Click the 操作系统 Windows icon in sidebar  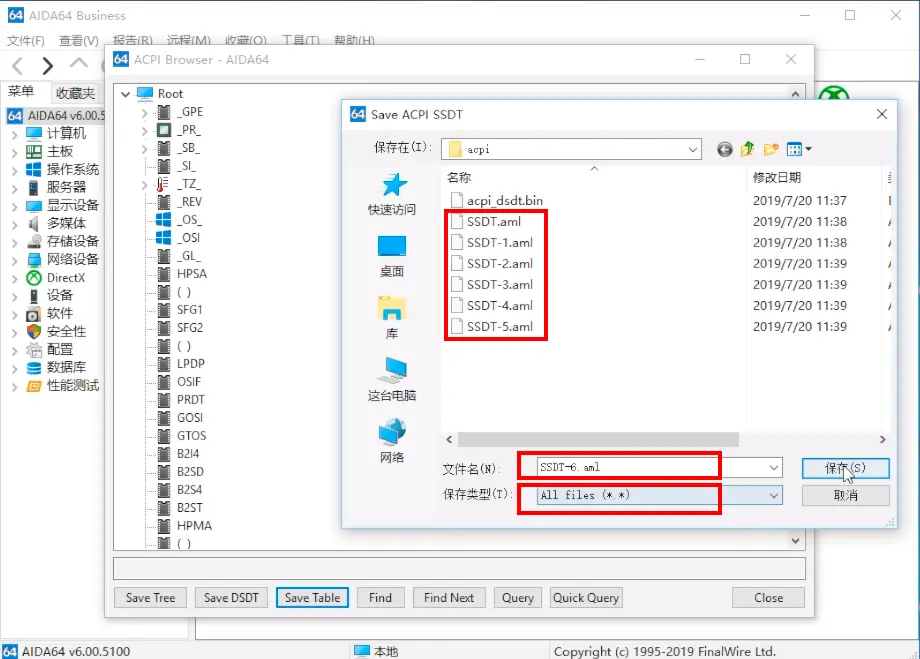(x=33, y=170)
